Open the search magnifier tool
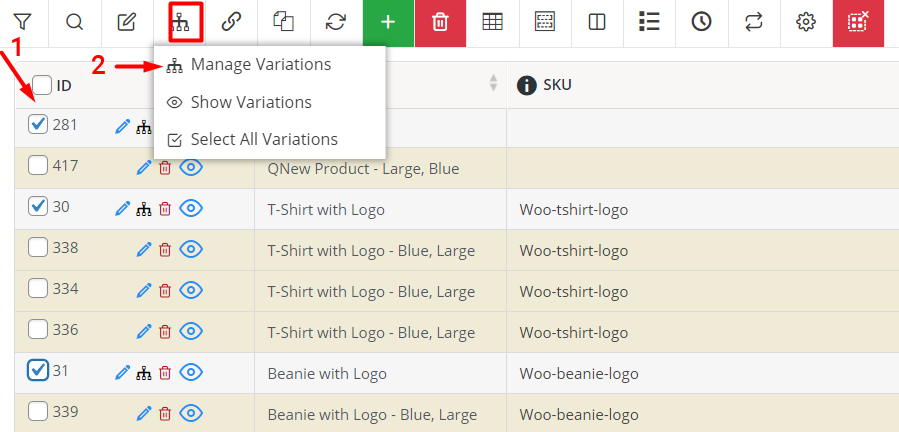899x432 pixels. [74, 22]
